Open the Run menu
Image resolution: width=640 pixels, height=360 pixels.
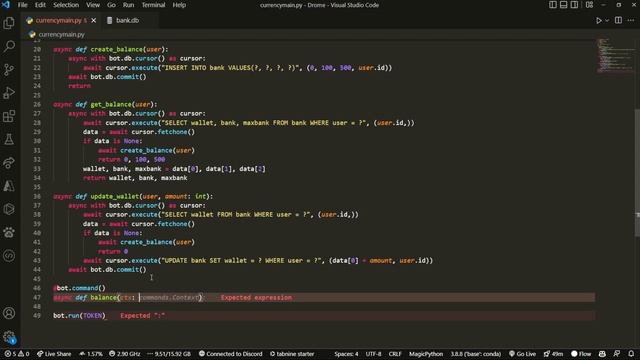[x=128, y=5]
